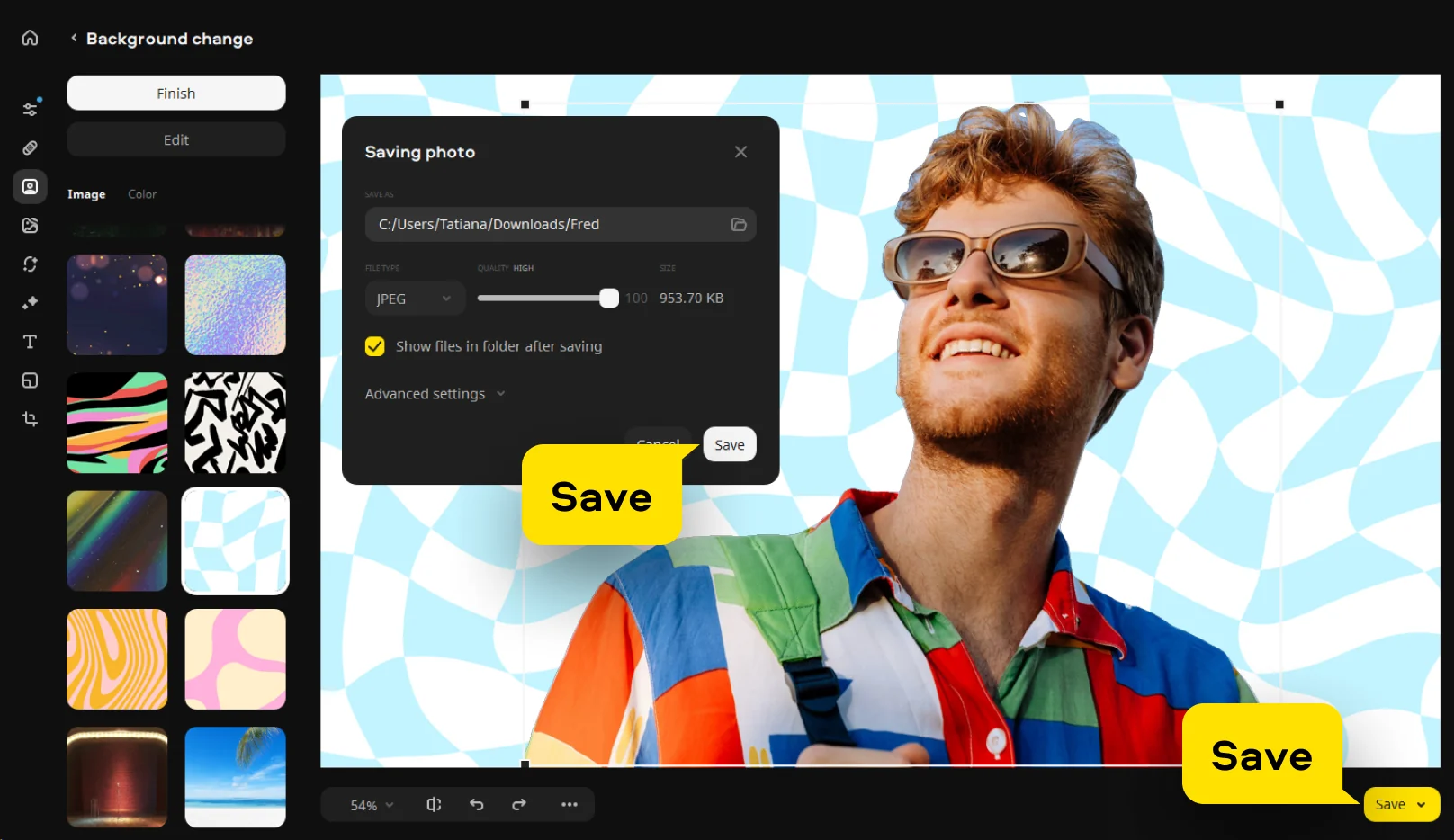The width and height of the screenshot is (1454, 840).
Task: Go to the Home screen icon
Action: [30, 38]
